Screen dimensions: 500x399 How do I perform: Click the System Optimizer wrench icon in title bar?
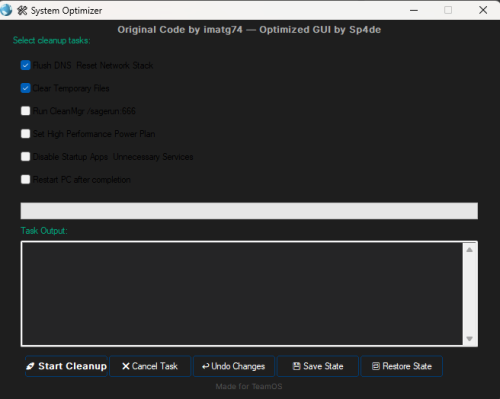point(22,10)
